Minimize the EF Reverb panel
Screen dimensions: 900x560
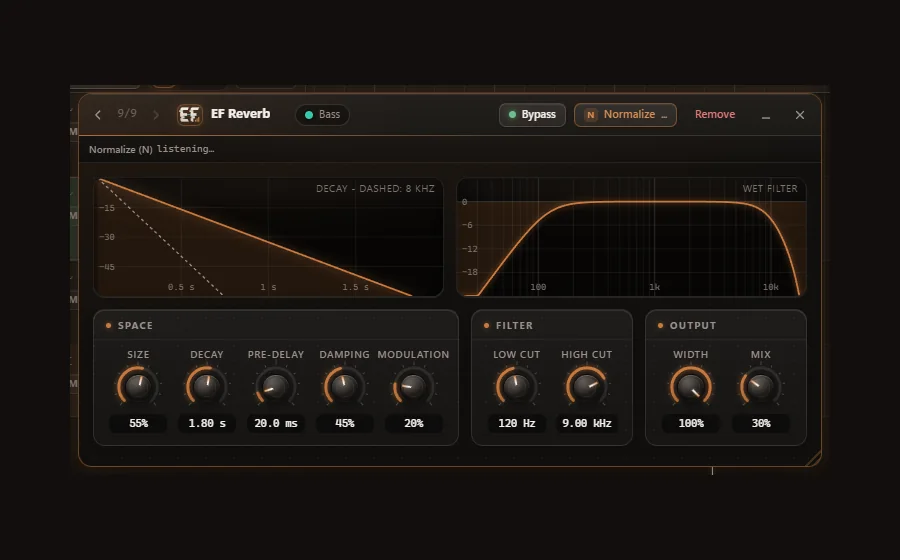tap(766, 115)
